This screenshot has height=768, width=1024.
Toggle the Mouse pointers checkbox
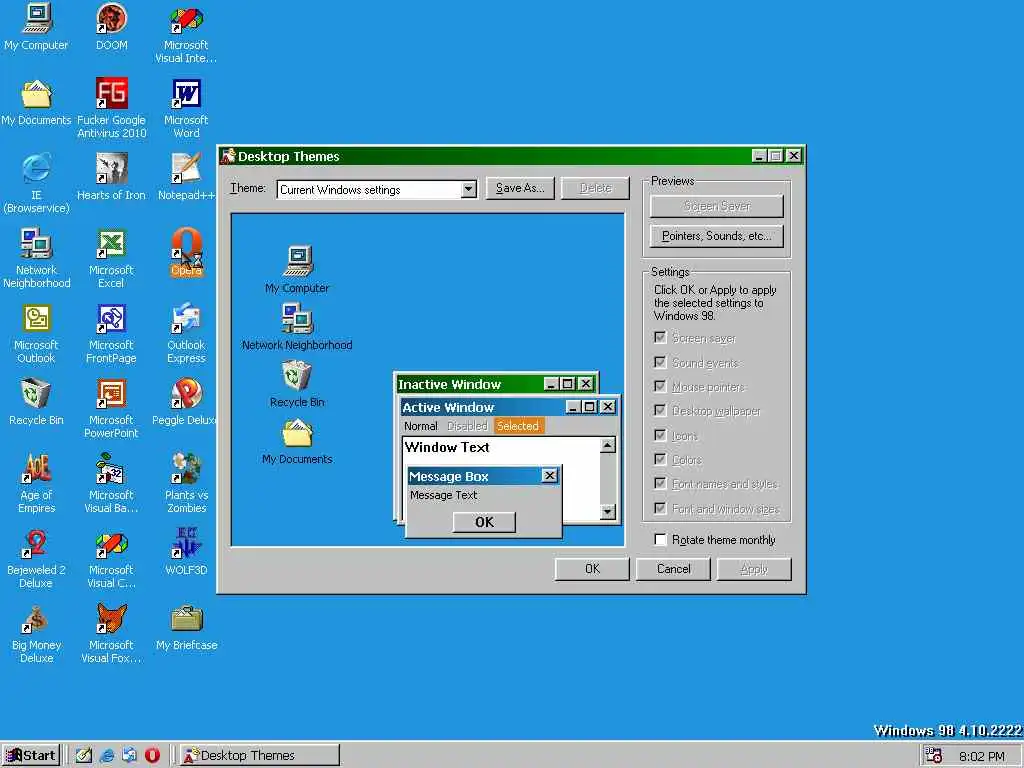click(660, 387)
